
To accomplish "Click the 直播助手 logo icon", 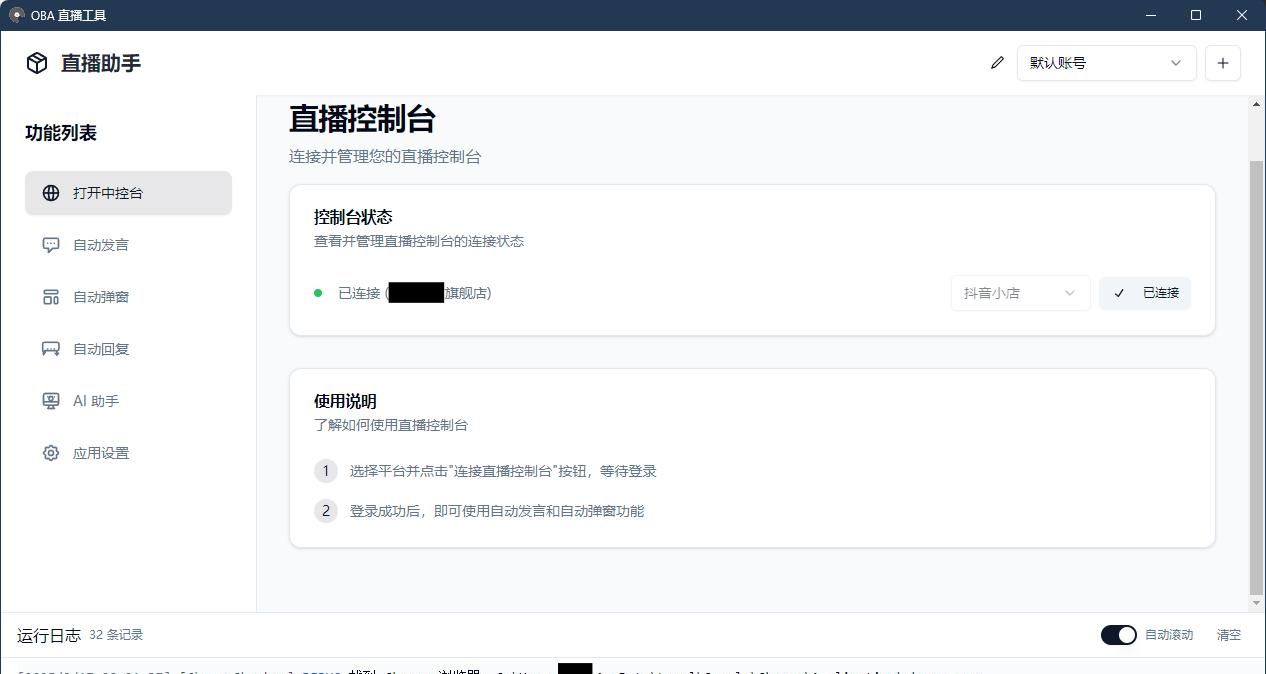I will coord(36,63).
